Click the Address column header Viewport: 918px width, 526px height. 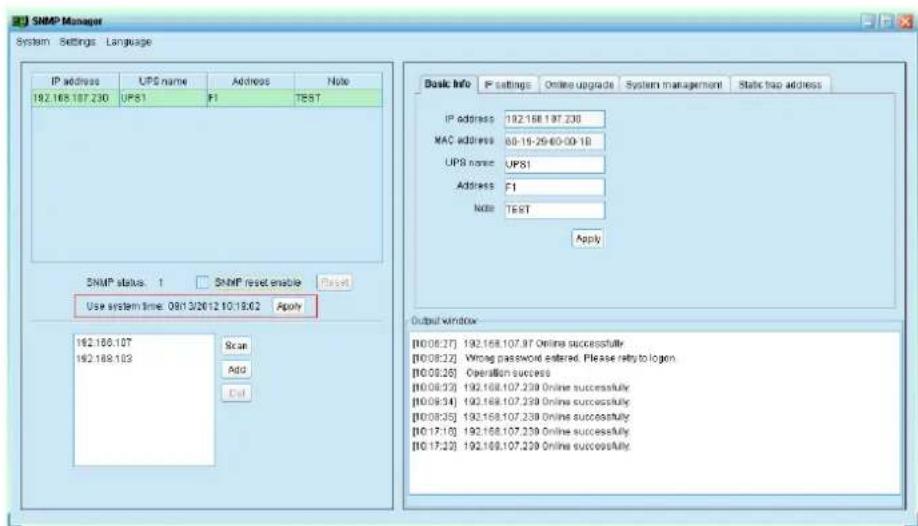pos(251,81)
